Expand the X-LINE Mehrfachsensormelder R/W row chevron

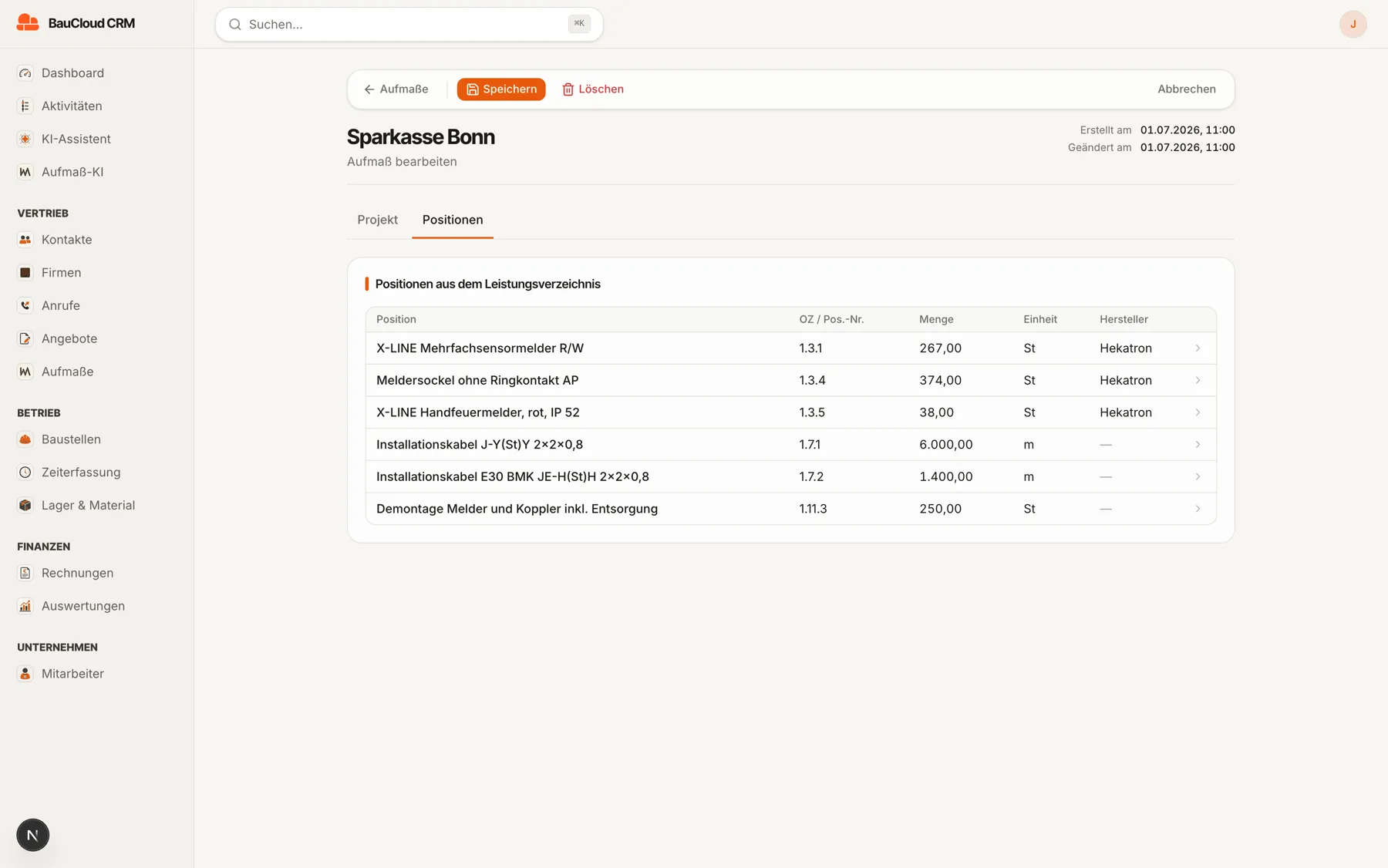1198,348
